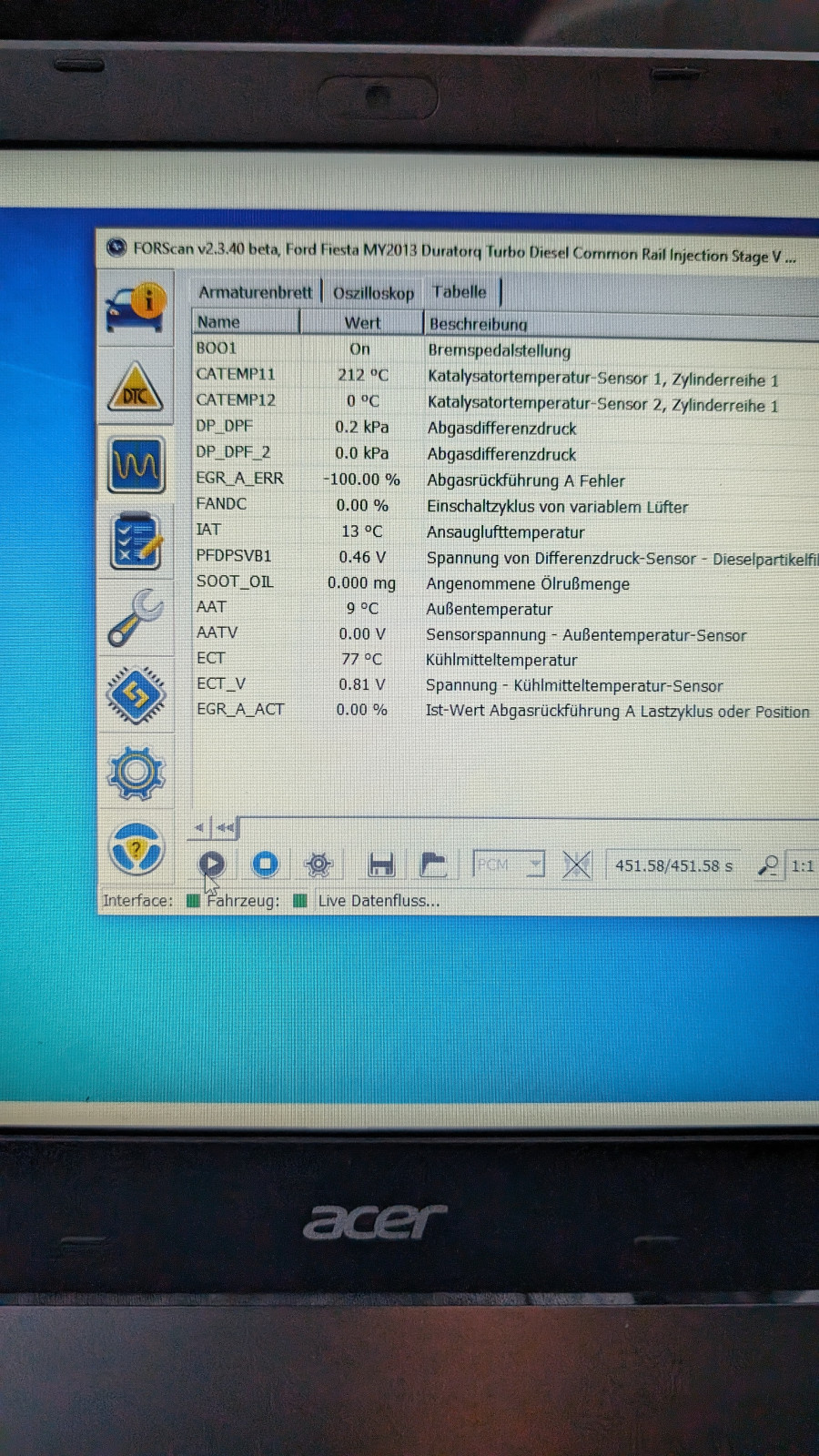Open the DTC fault codes section
Image resolution: width=819 pixels, height=1456 pixels.
click(x=136, y=388)
